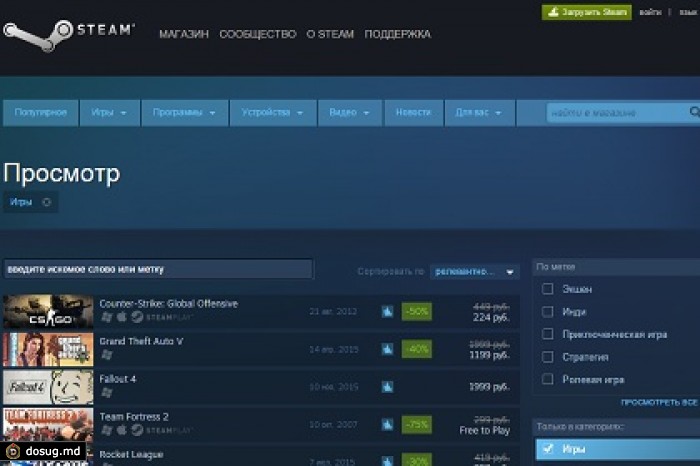Click the -40% discount badge for GTA V
The width and height of the screenshot is (700, 466).
(417, 349)
